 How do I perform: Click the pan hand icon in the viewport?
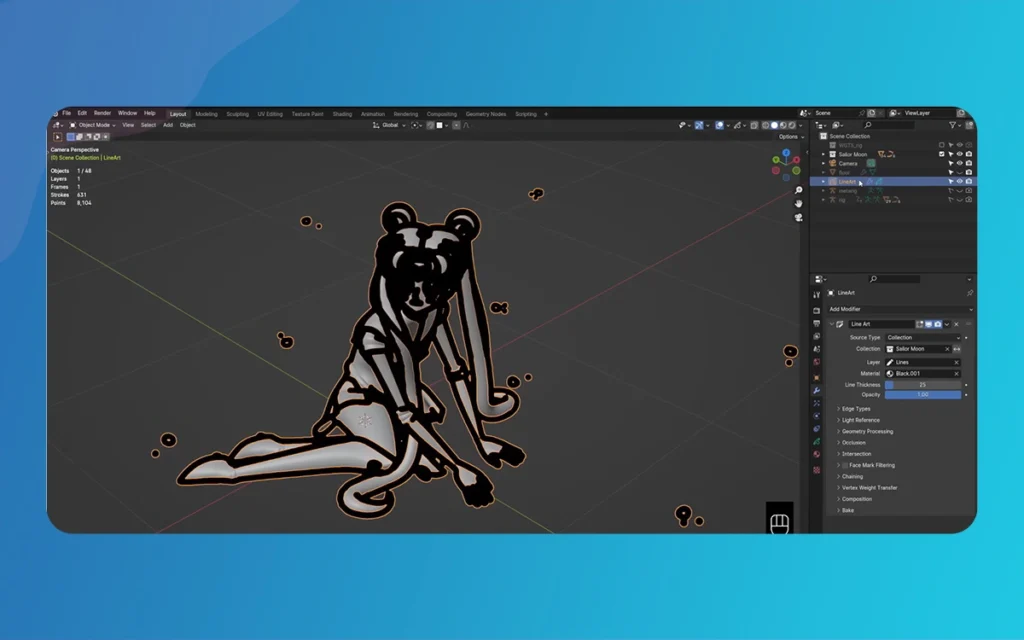(798, 204)
